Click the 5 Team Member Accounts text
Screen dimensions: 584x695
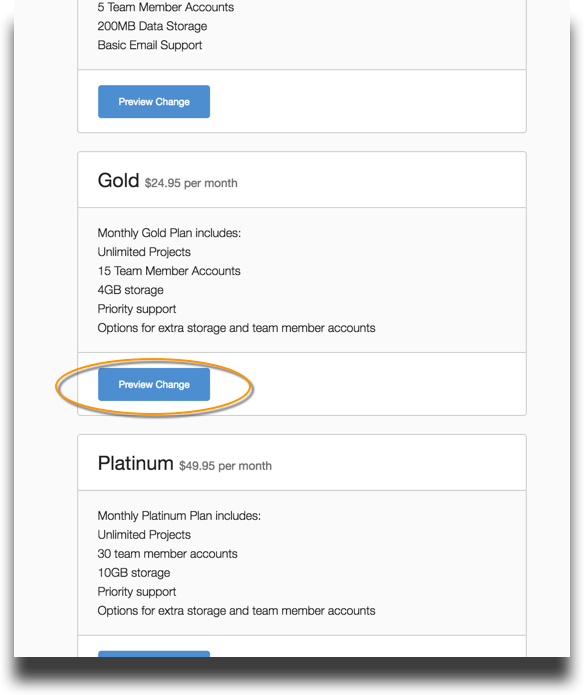click(166, 7)
